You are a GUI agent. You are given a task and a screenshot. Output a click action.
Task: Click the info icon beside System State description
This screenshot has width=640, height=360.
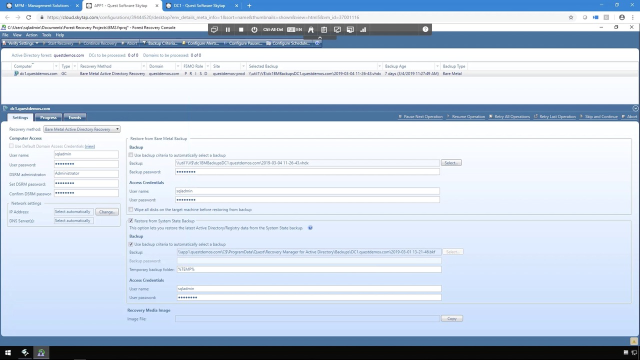(x=310, y=228)
